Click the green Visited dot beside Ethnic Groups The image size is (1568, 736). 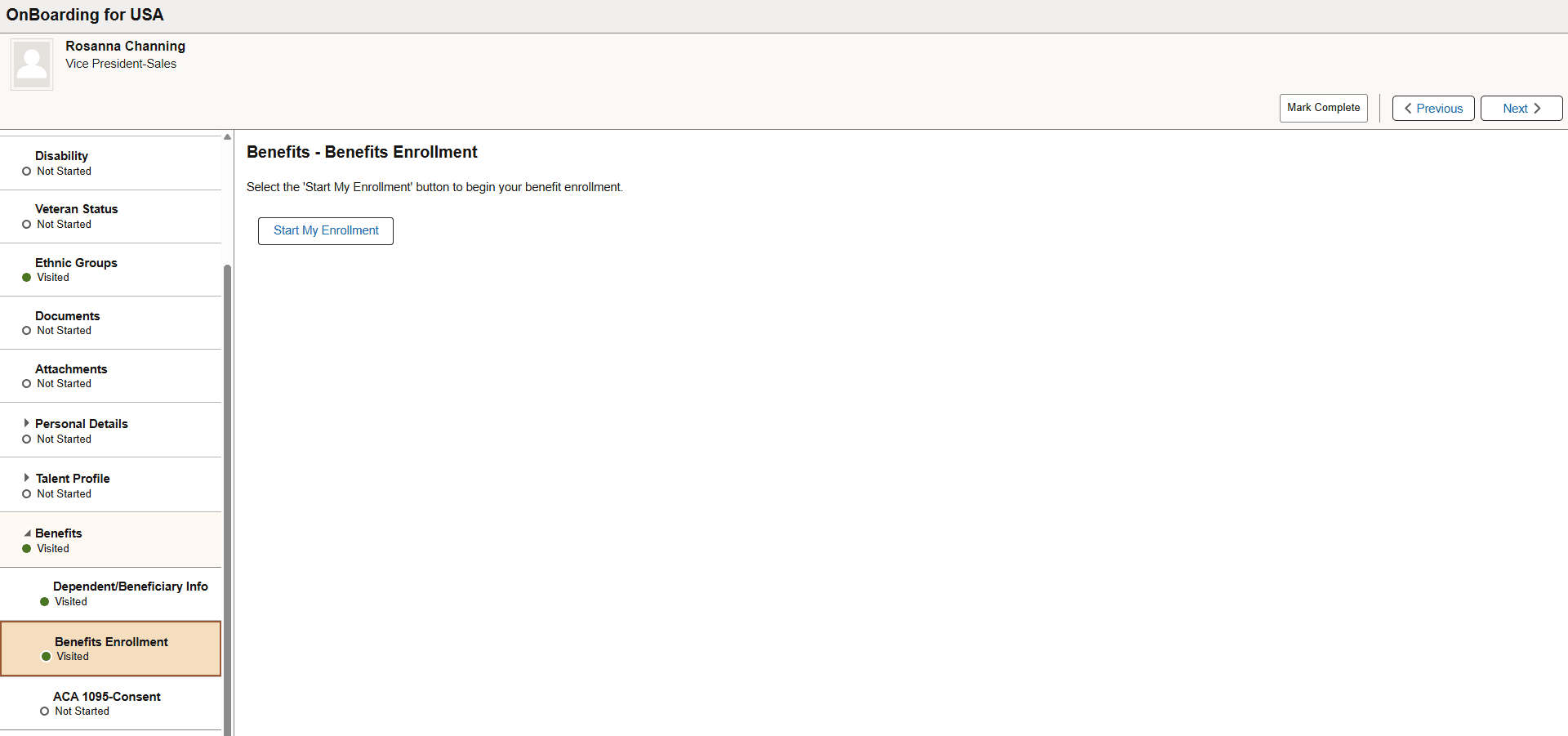26,278
